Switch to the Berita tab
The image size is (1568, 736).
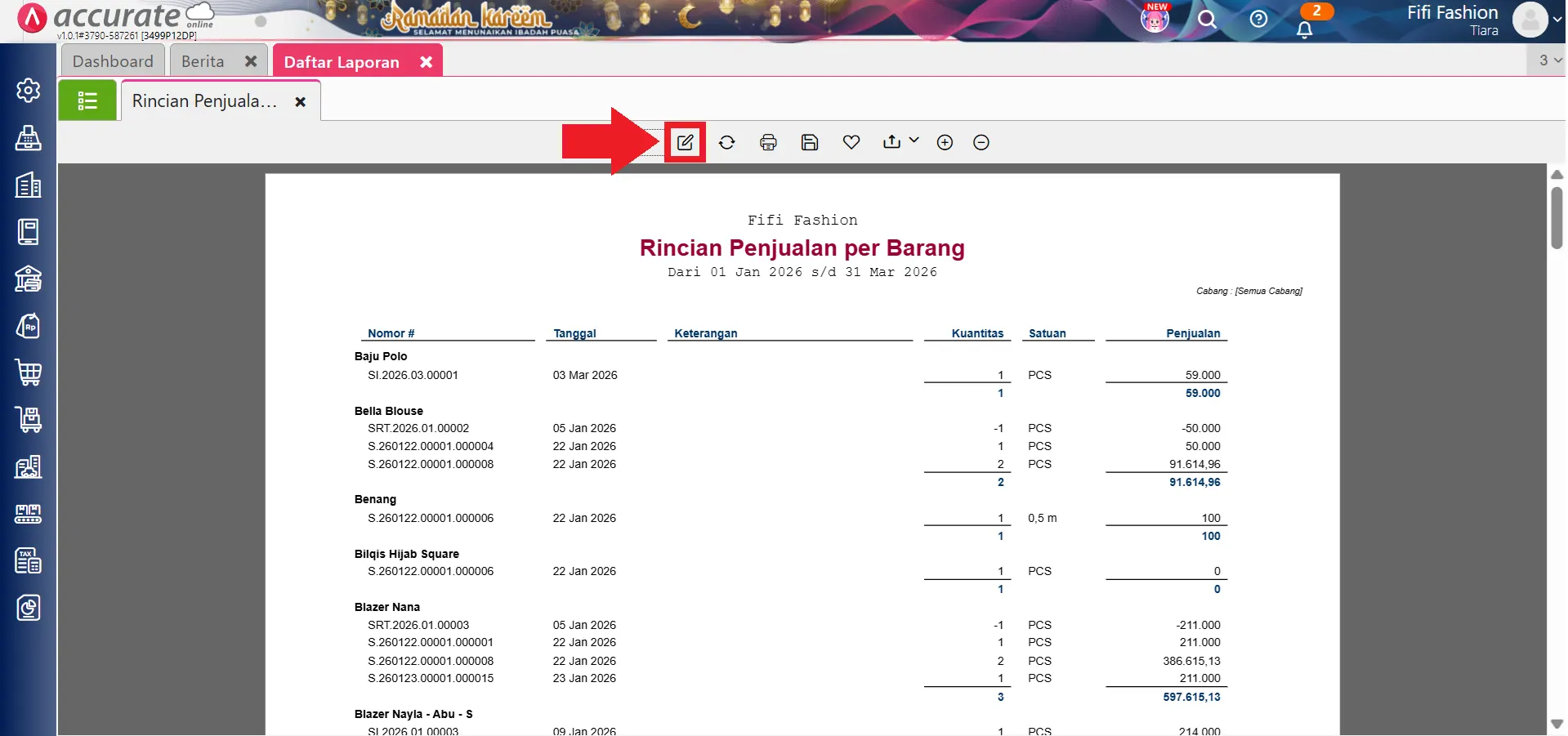[x=203, y=60]
